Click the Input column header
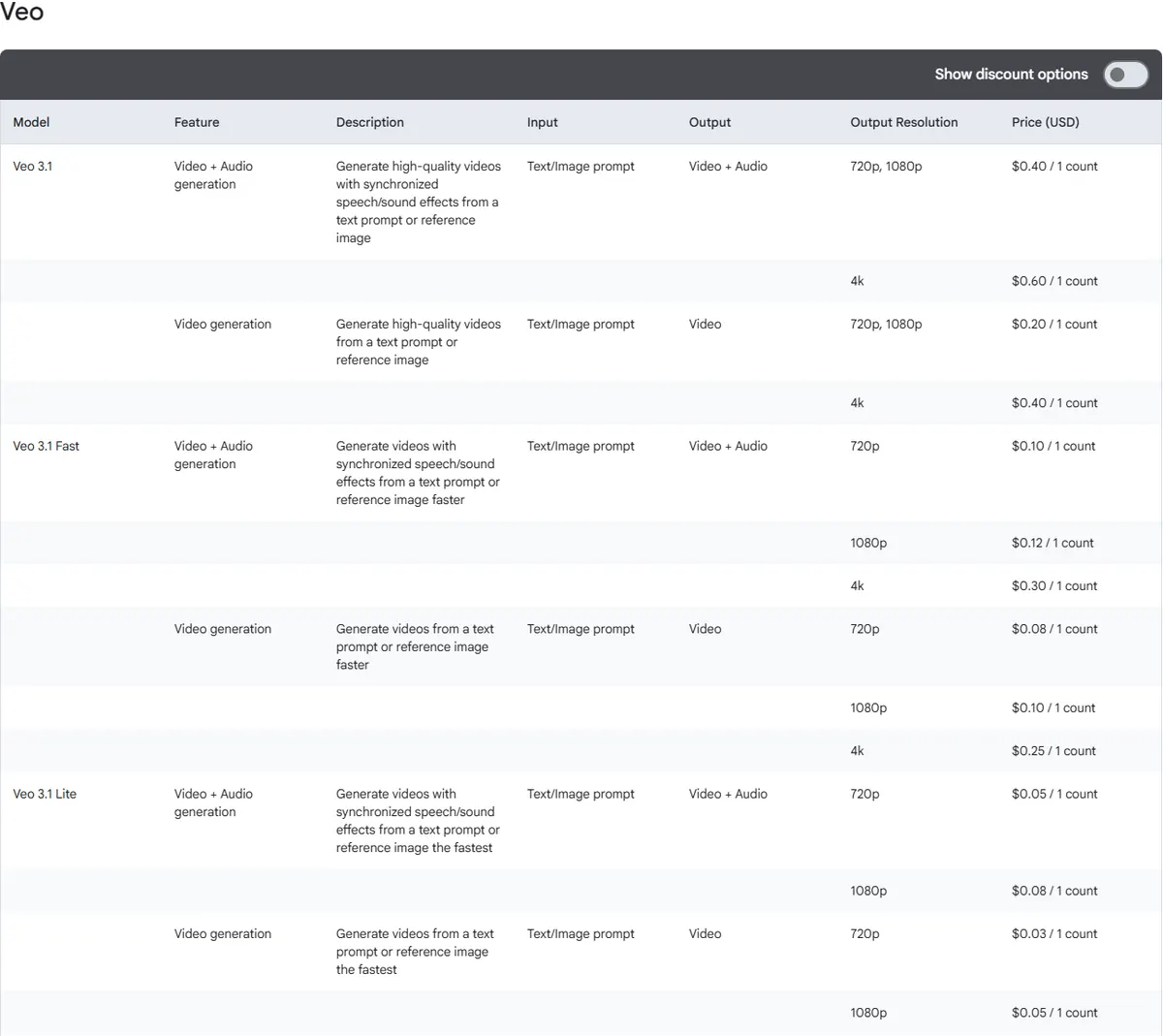This screenshot has width=1163, height=1036. click(543, 122)
